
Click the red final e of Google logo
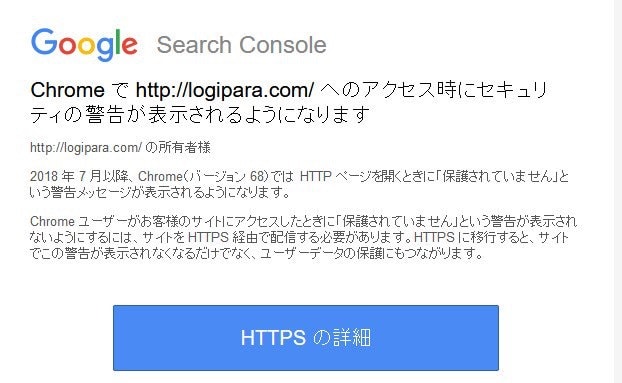tap(129, 46)
